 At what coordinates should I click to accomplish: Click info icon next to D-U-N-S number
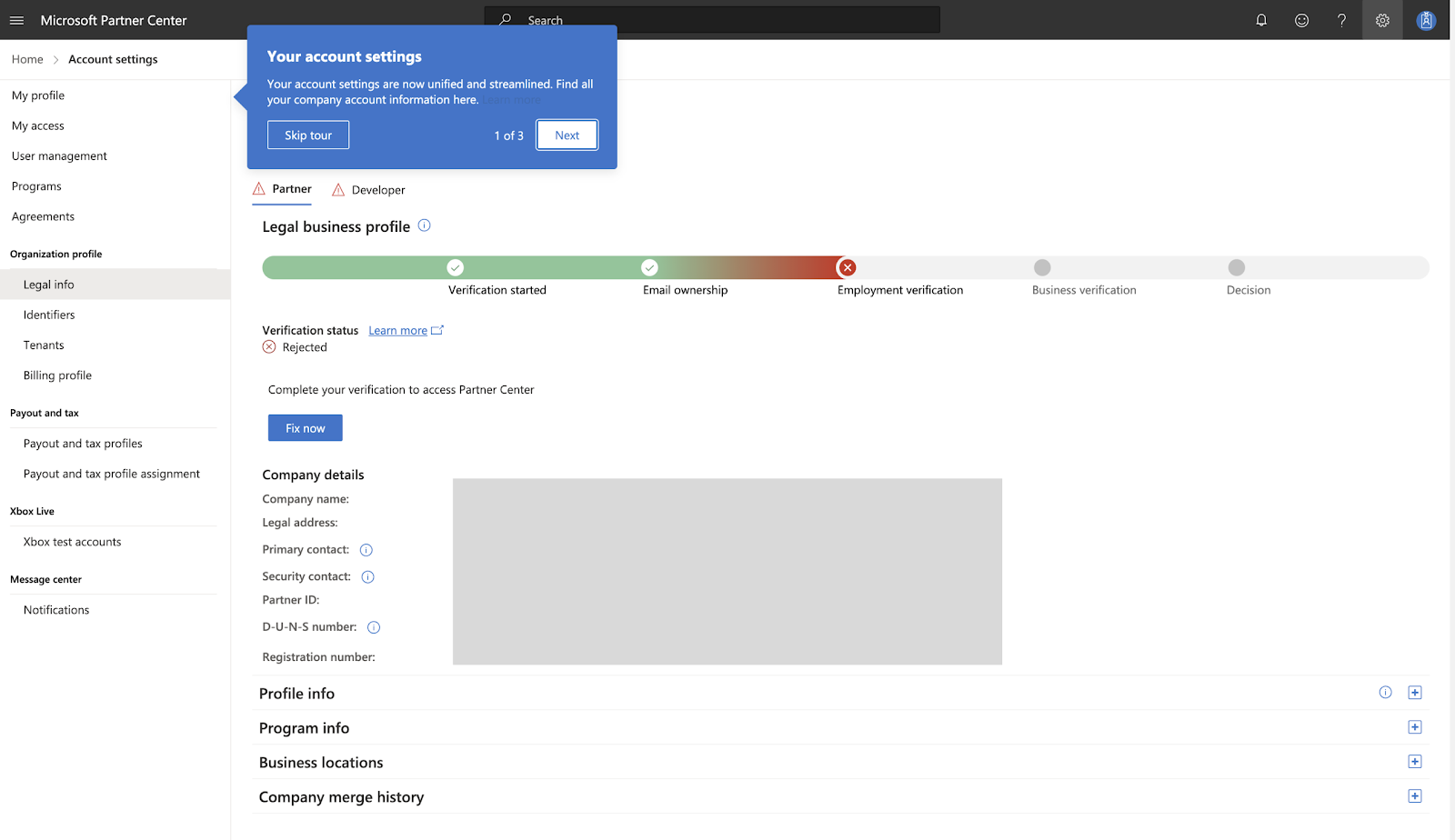[x=374, y=627]
